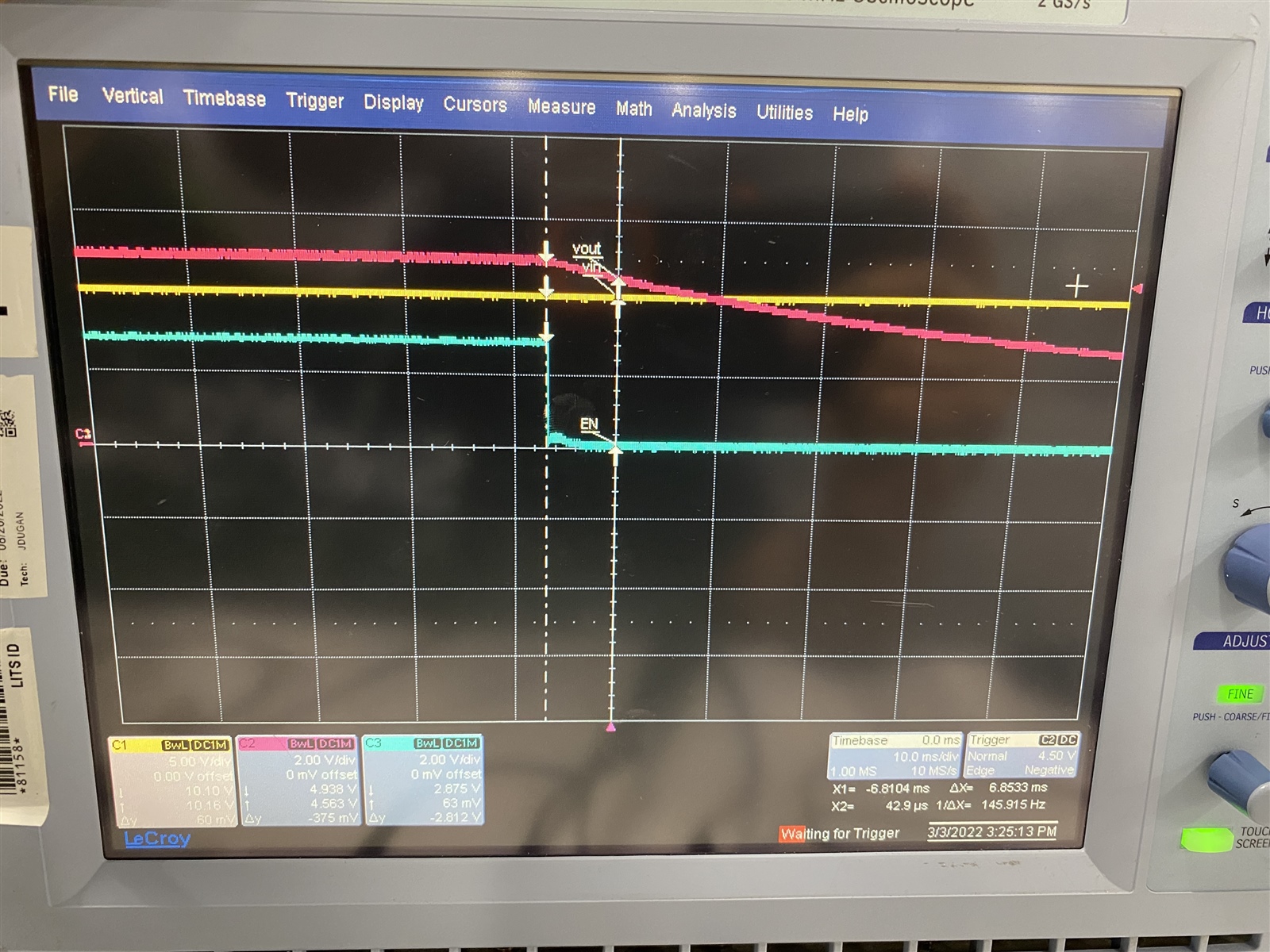This screenshot has height=952, width=1270.
Task: Open the Trigger menu
Action: click(x=314, y=102)
